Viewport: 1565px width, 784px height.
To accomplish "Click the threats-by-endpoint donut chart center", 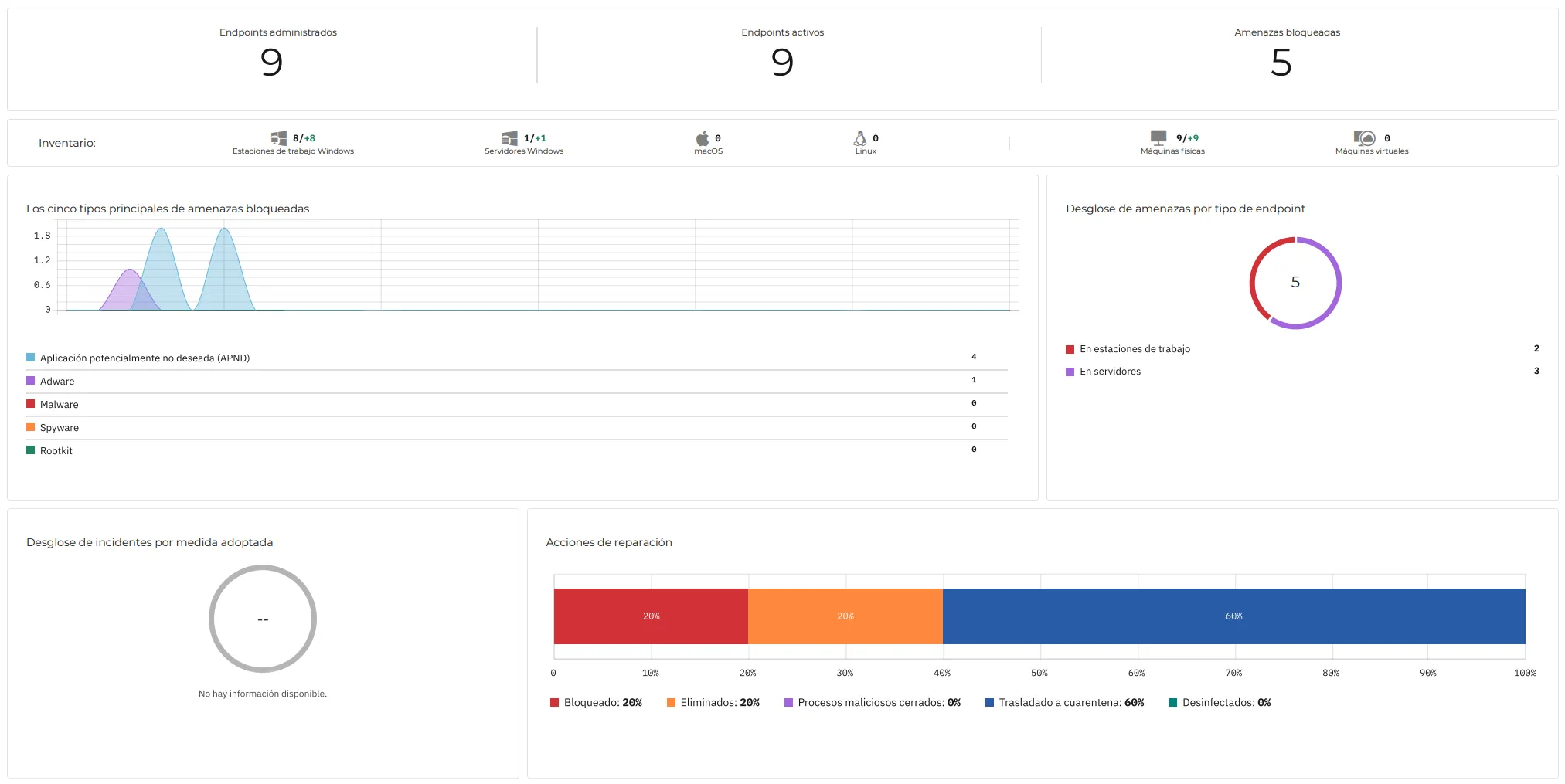I will pos(1295,283).
